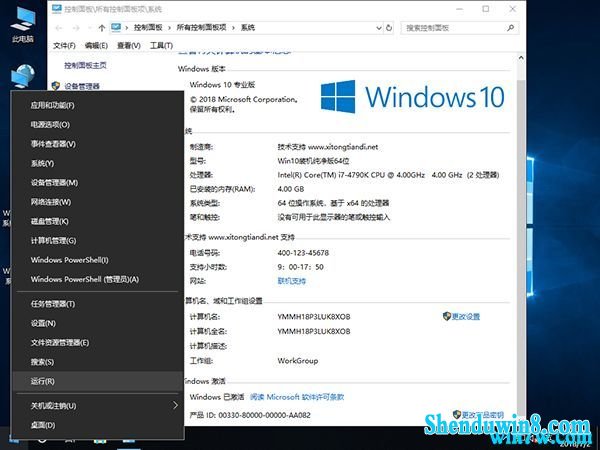Click 更改设置 link for computer name

[x=466, y=316]
